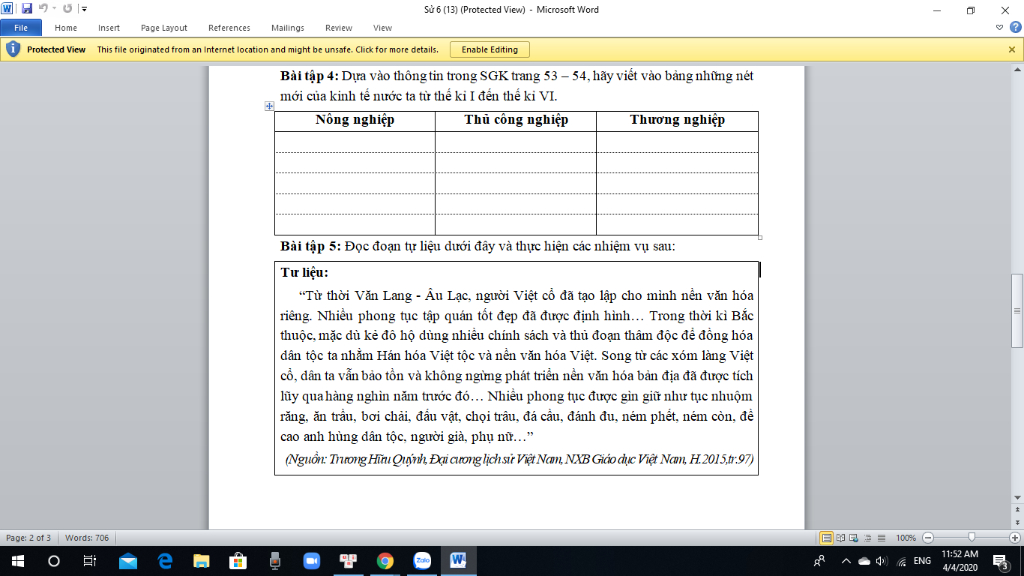Open Task View on the taskbar
Viewport: 1024px width, 576px height.
click(x=89, y=561)
